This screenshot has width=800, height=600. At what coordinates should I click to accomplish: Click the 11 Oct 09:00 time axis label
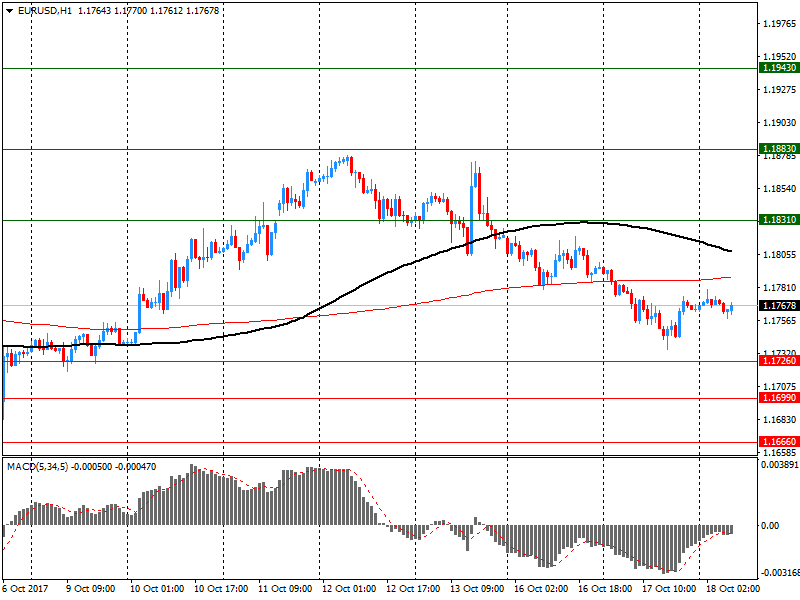(x=285, y=588)
